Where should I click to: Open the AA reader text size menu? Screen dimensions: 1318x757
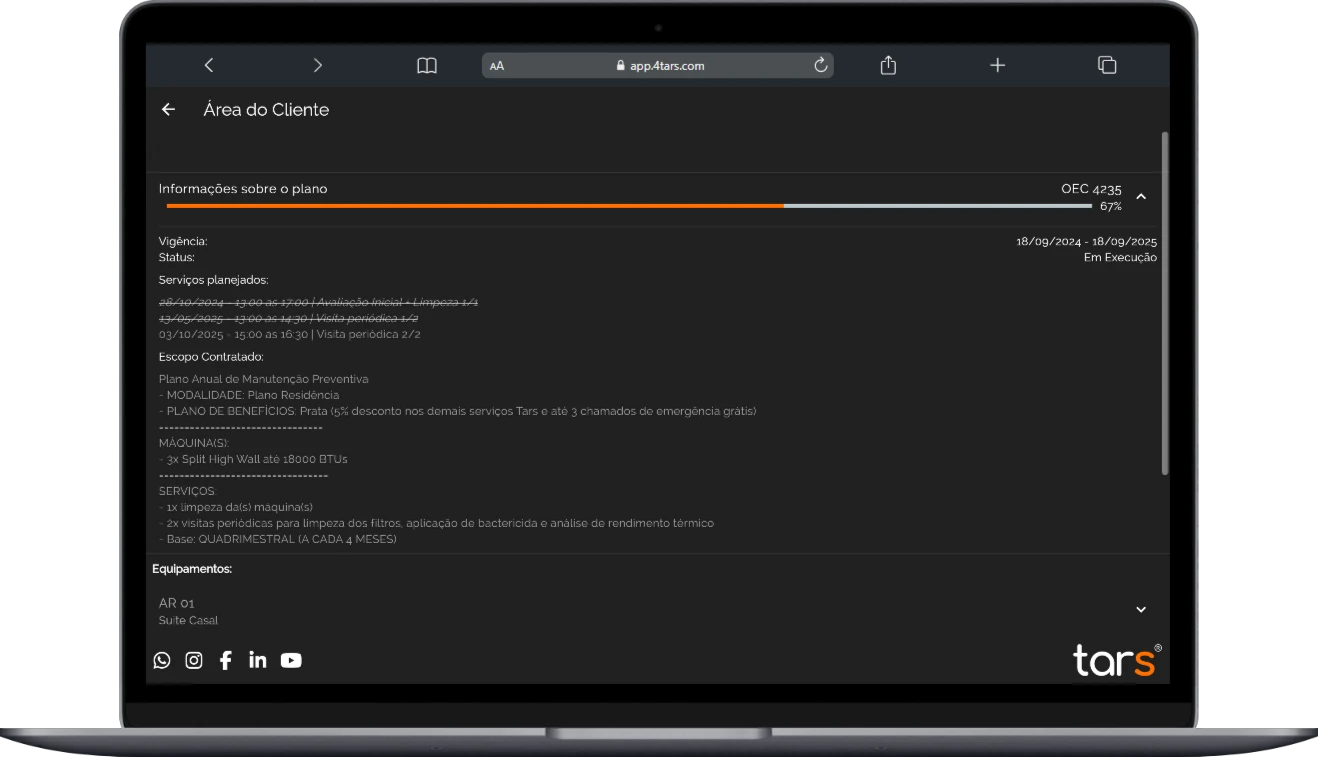click(x=497, y=66)
